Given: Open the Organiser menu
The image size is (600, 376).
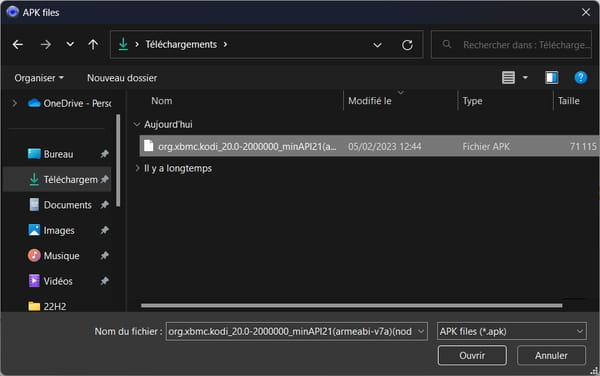Looking at the screenshot, I should coord(39,78).
